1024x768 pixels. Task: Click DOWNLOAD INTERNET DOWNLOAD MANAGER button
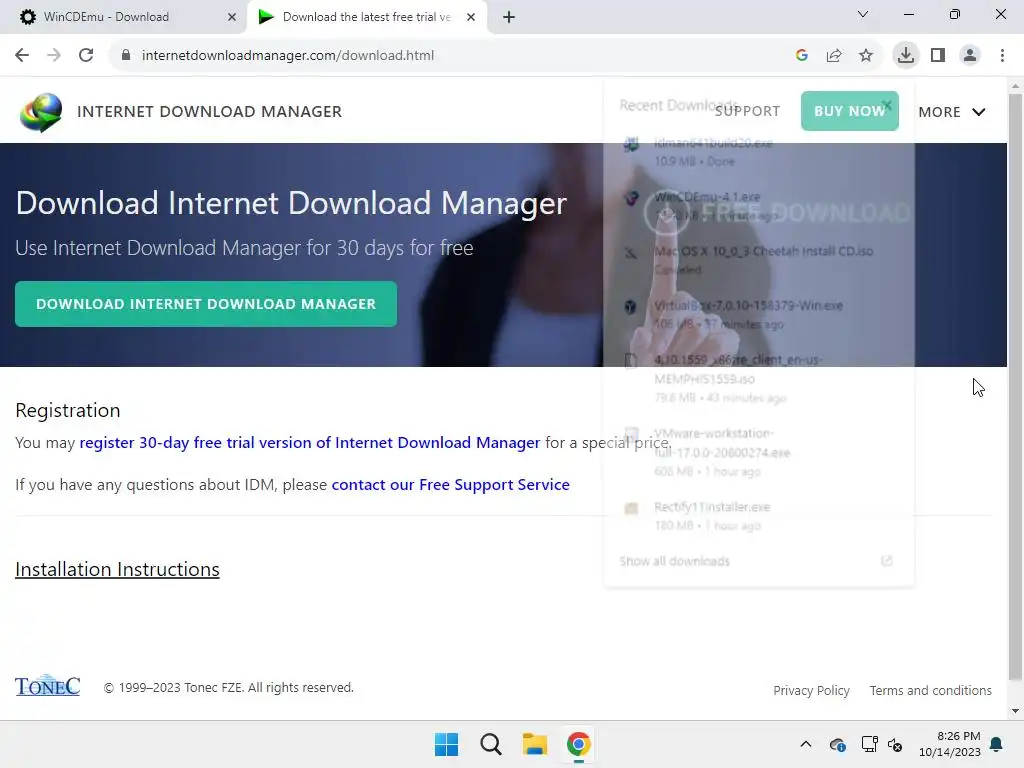point(206,304)
